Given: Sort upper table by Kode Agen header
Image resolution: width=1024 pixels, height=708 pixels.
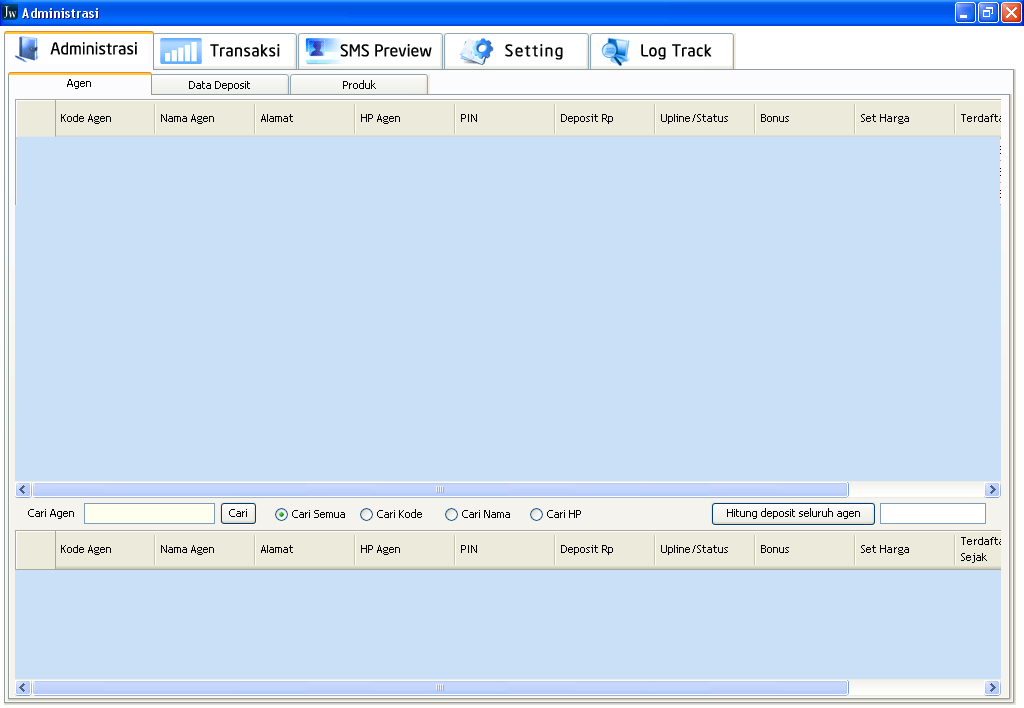Looking at the screenshot, I should click(104, 118).
